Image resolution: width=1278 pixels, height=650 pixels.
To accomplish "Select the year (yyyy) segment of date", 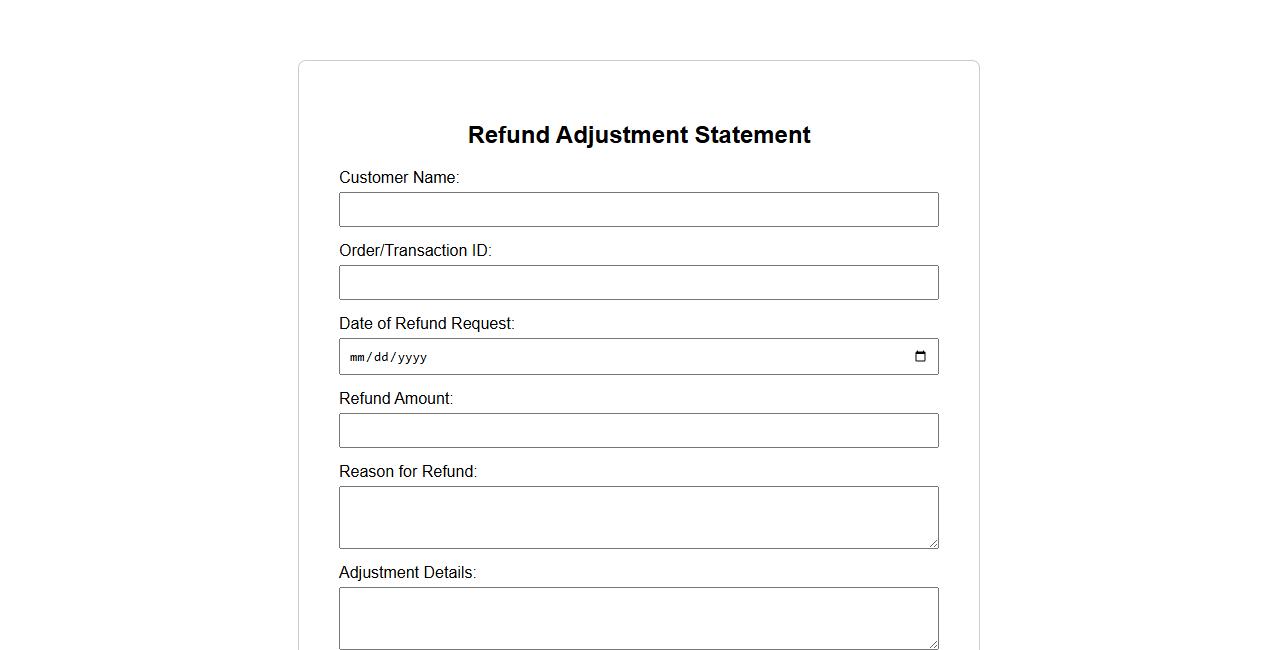I will pos(411,357).
